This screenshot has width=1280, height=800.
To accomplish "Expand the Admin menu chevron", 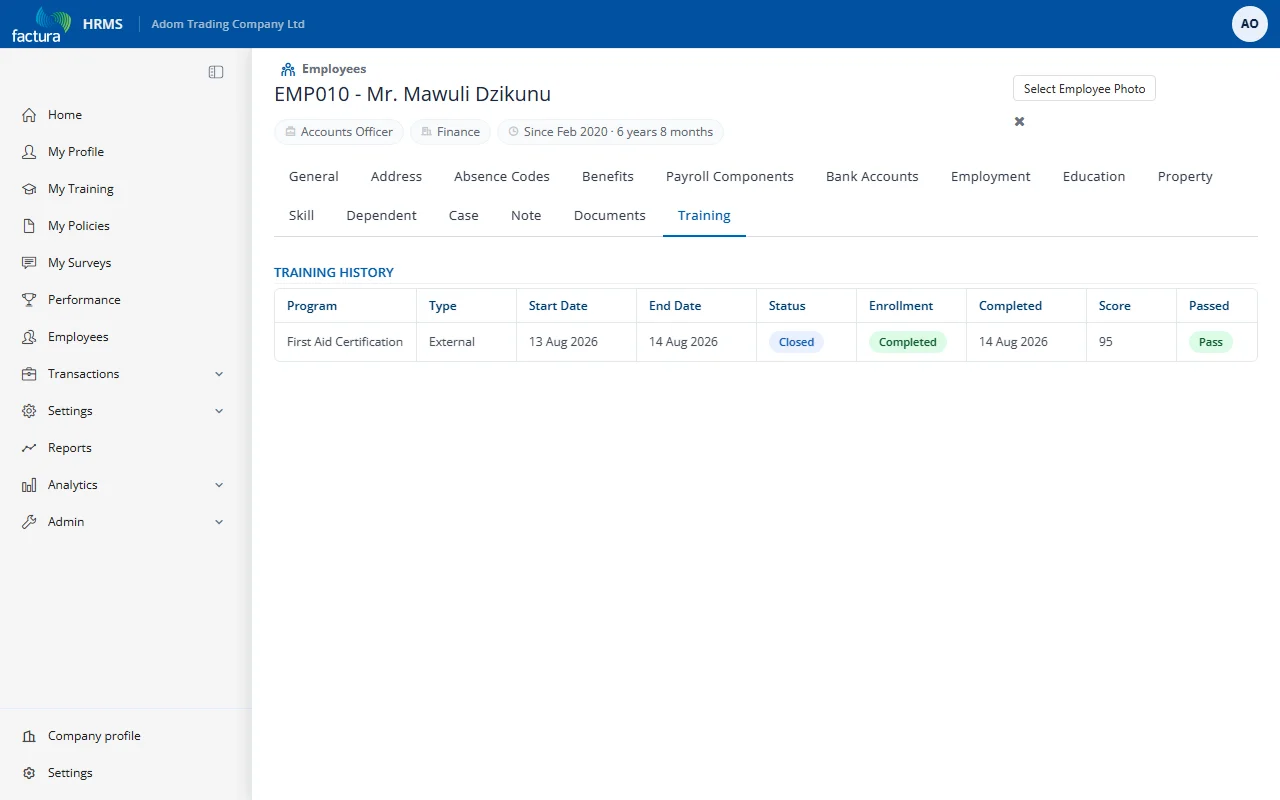I will click(x=219, y=522).
